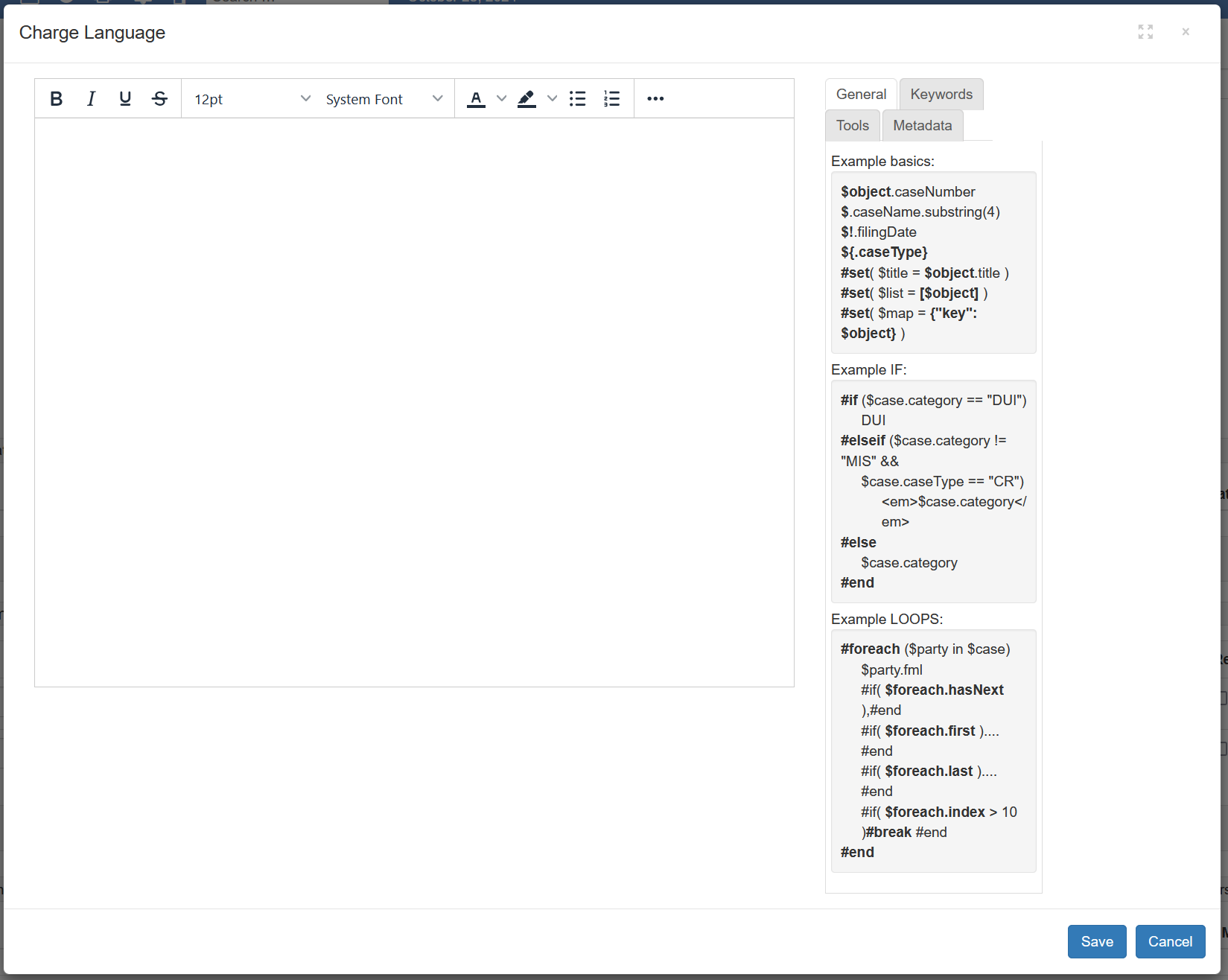Open the Tools tab
Viewport: 1228px width, 980px height.
pos(853,126)
